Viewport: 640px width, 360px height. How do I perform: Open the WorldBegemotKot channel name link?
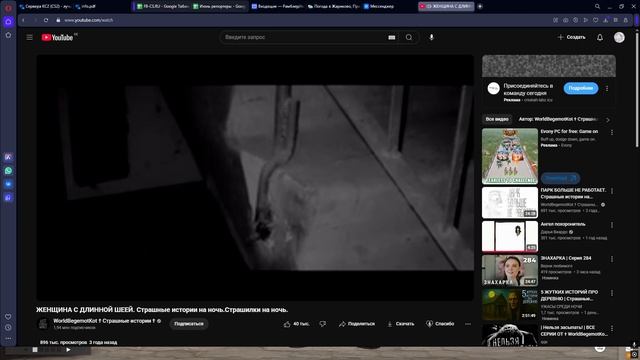pyautogui.click(x=104, y=321)
